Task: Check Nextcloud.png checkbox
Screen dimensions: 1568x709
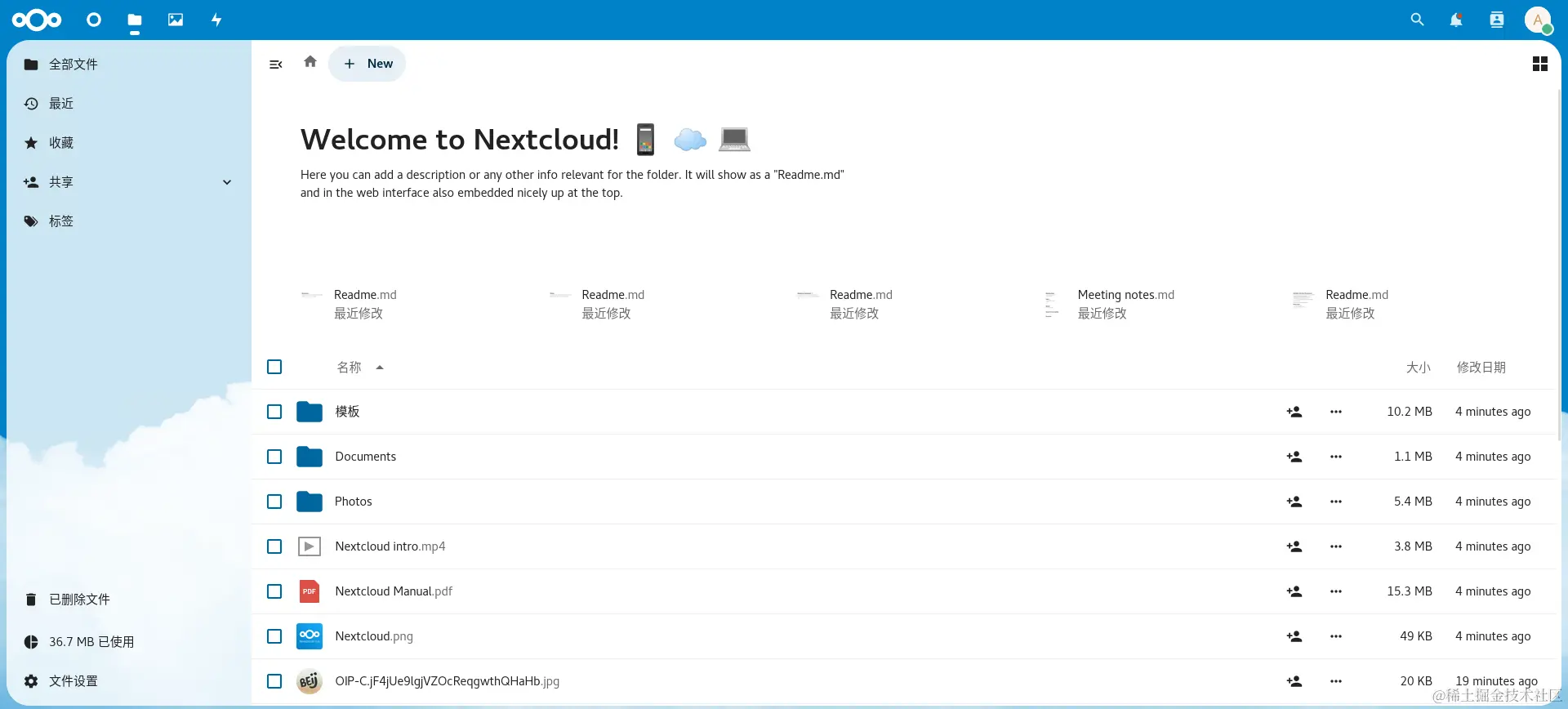Action: tap(274, 636)
